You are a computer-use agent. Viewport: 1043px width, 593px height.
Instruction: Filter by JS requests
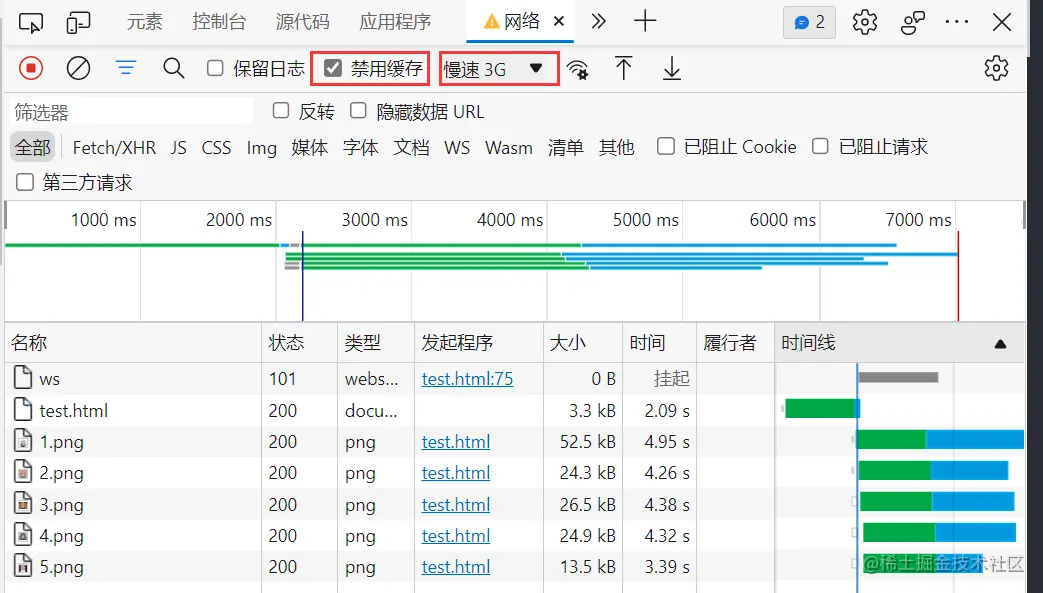(178, 148)
